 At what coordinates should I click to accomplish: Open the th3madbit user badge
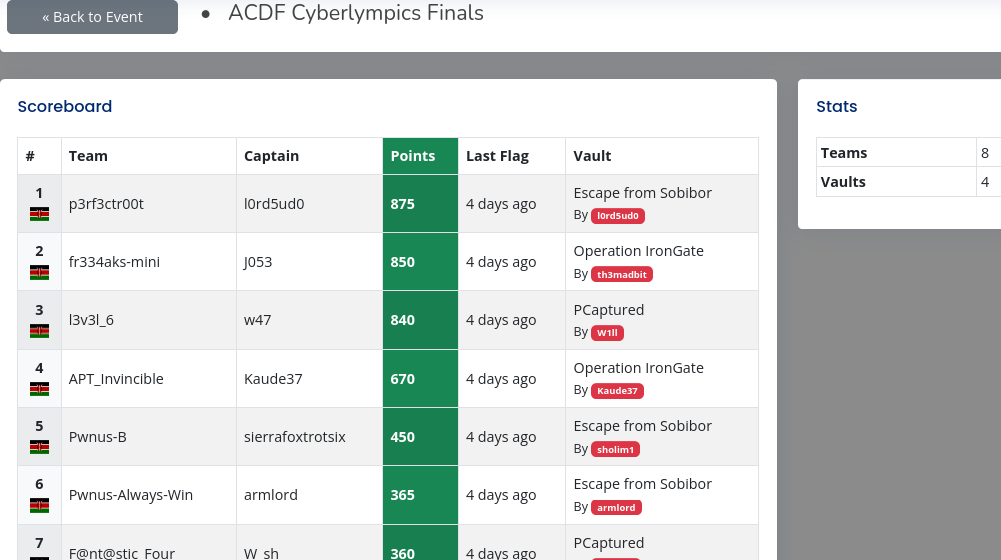[x=622, y=275]
